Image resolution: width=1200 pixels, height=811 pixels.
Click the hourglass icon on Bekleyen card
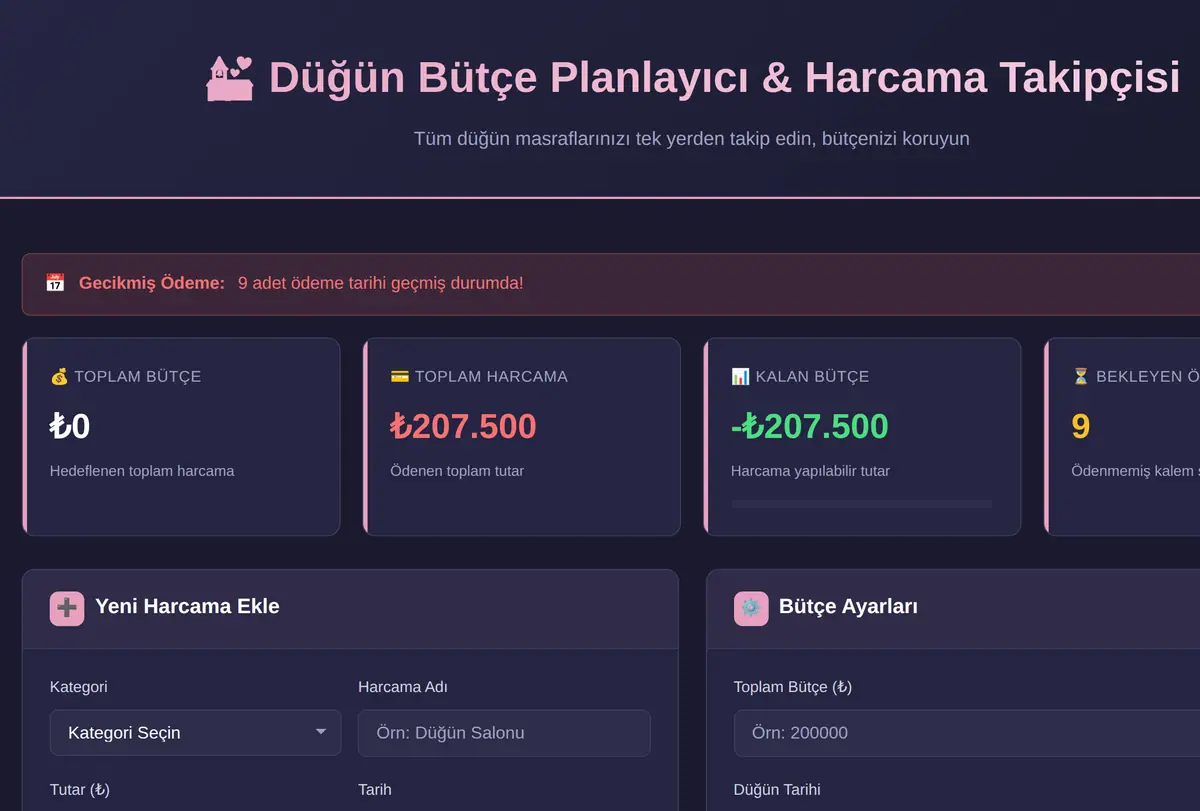tap(1081, 377)
